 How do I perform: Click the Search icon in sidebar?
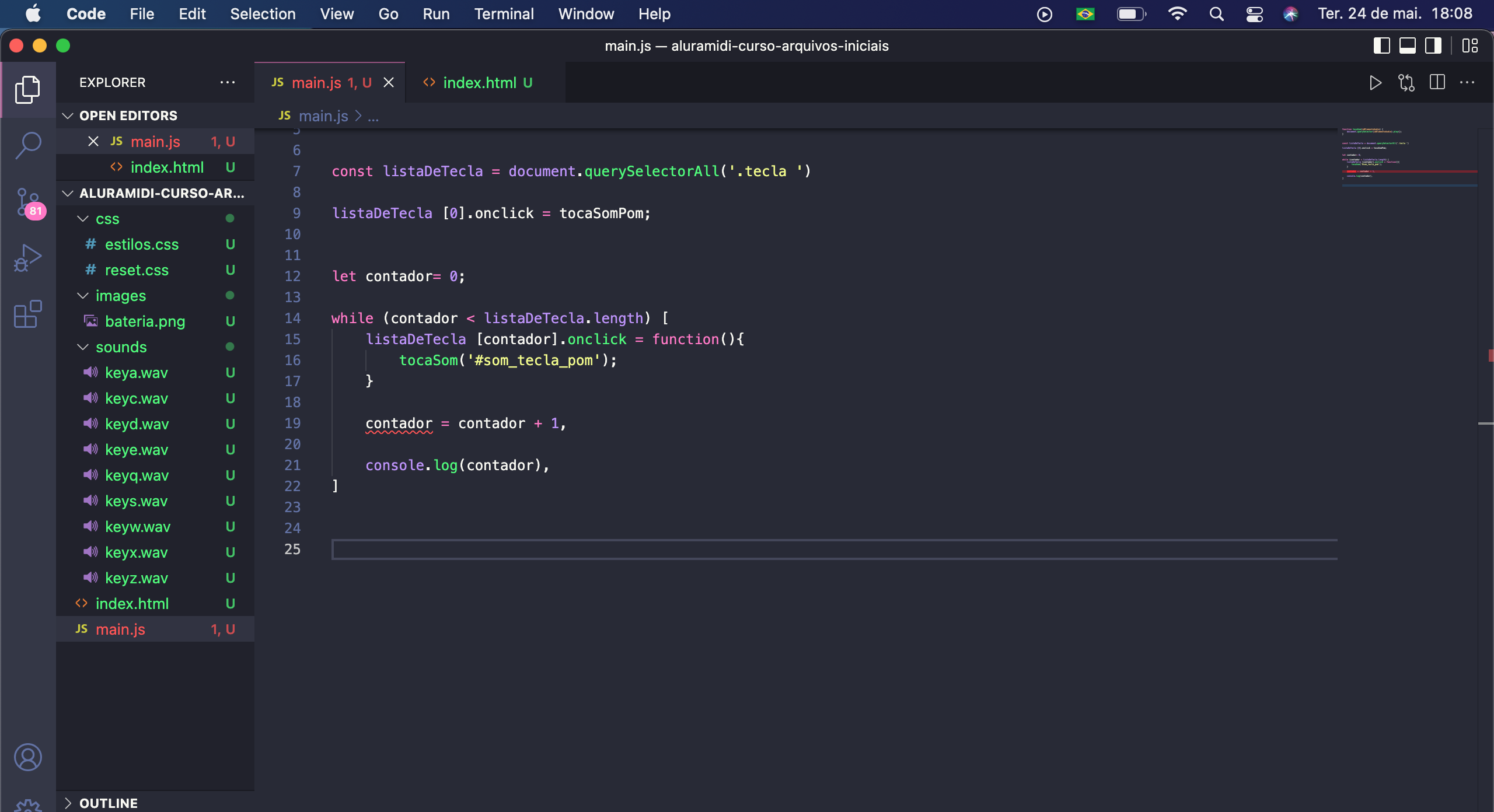(28, 143)
